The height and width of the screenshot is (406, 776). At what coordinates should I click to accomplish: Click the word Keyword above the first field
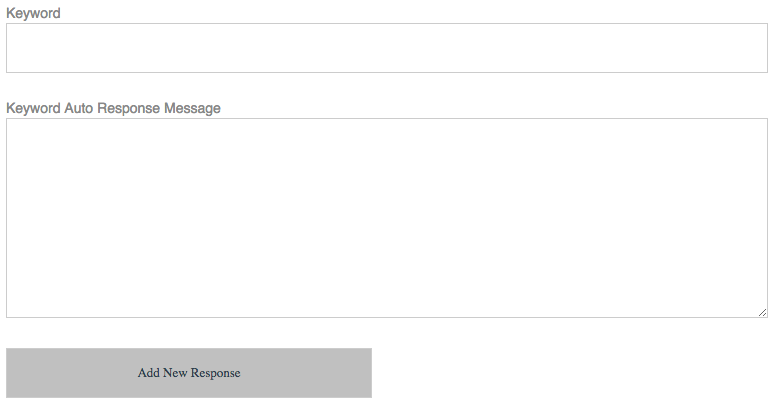point(33,13)
